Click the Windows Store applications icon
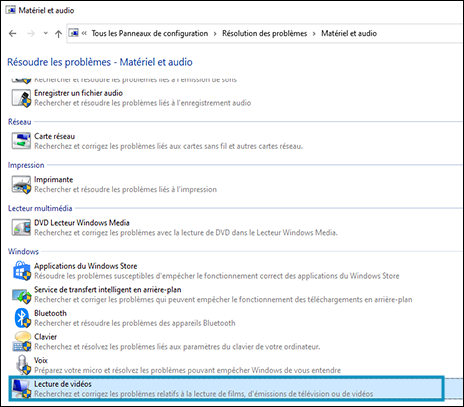 (22, 271)
